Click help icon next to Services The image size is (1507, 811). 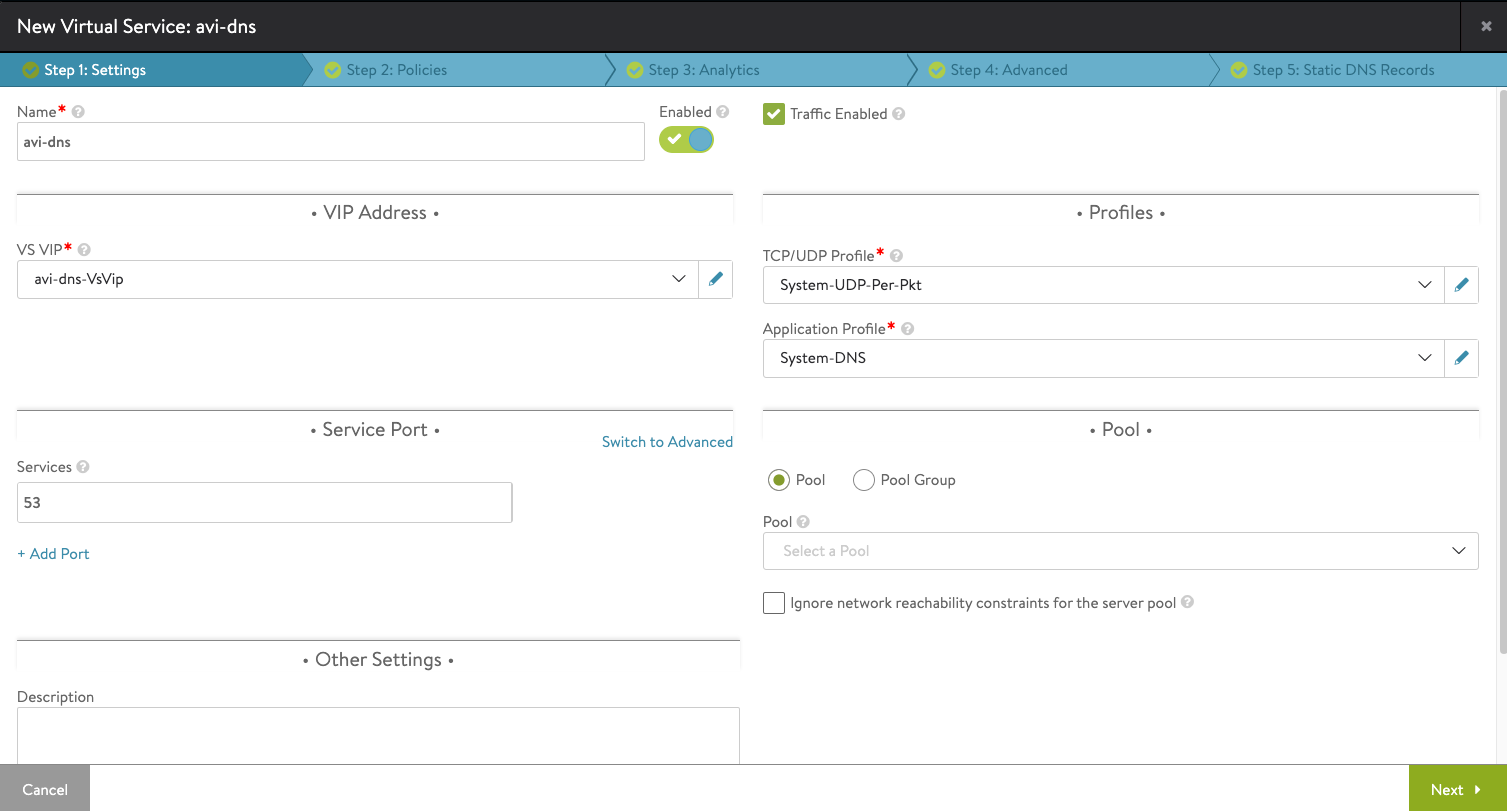click(83, 467)
